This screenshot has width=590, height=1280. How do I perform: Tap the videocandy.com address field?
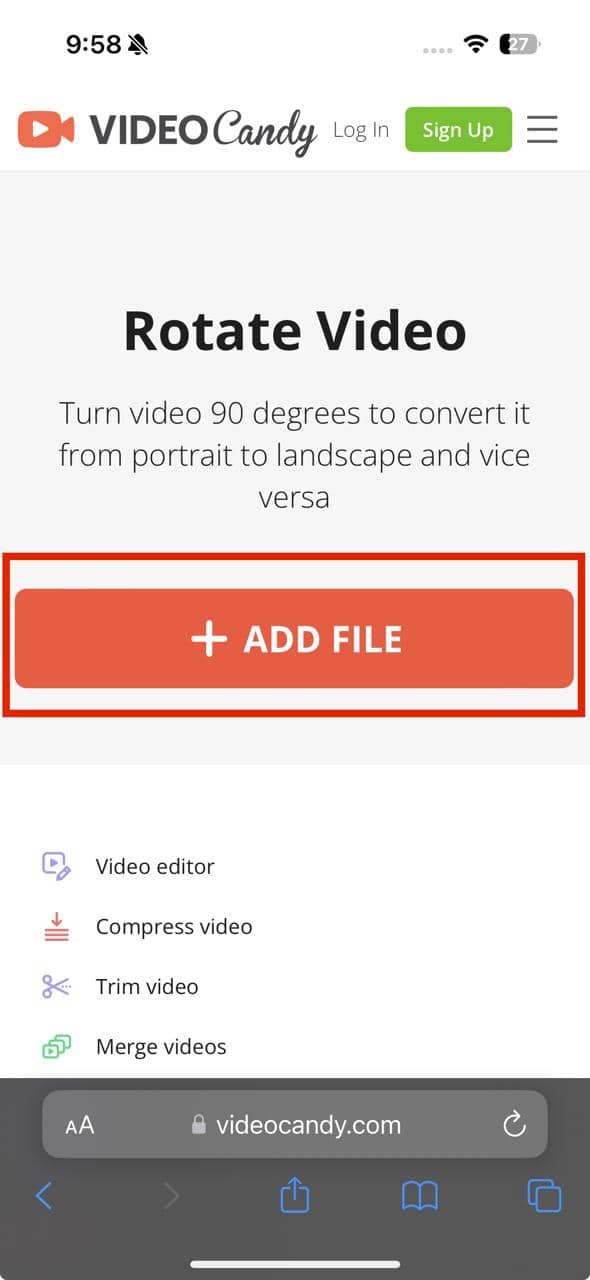pyautogui.click(x=295, y=1125)
